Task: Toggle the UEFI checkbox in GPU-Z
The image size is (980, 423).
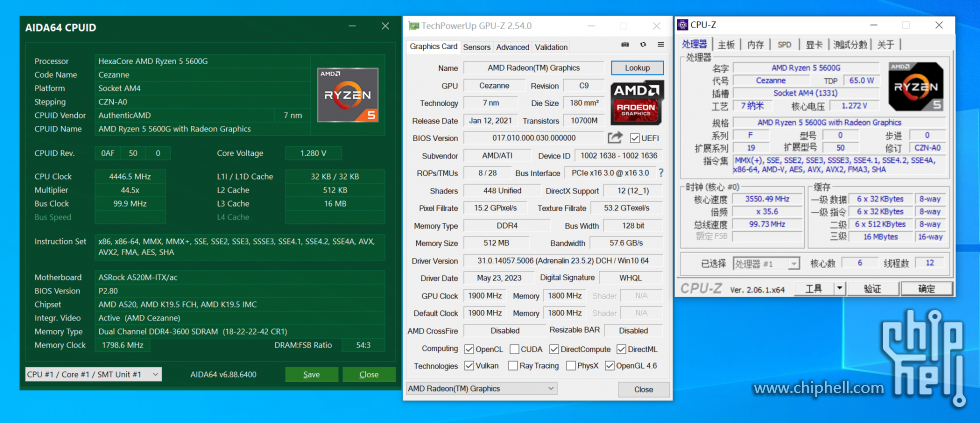Action: [x=635, y=138]
